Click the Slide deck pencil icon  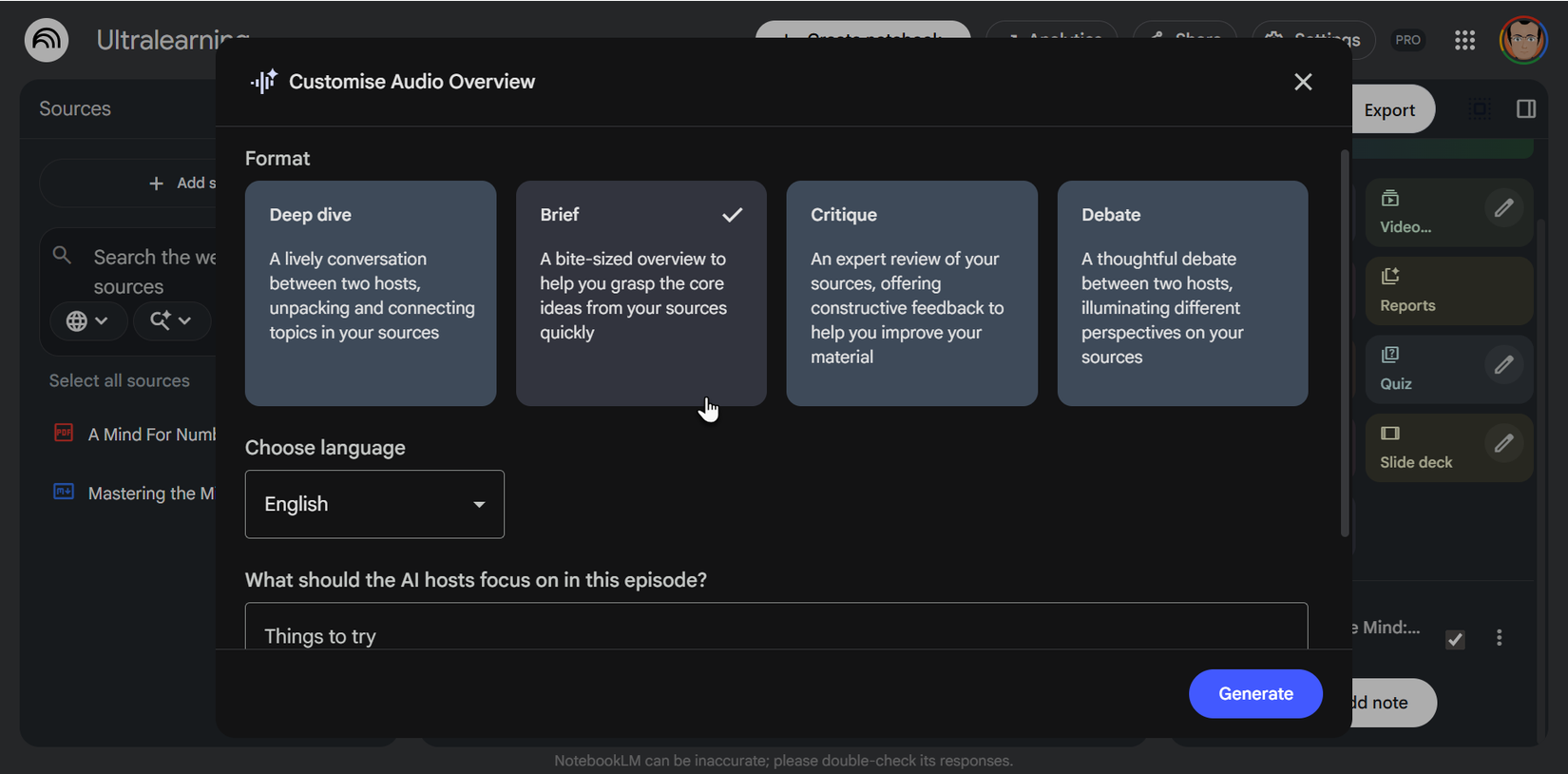pyautogui.click(x=1503, y=443)
